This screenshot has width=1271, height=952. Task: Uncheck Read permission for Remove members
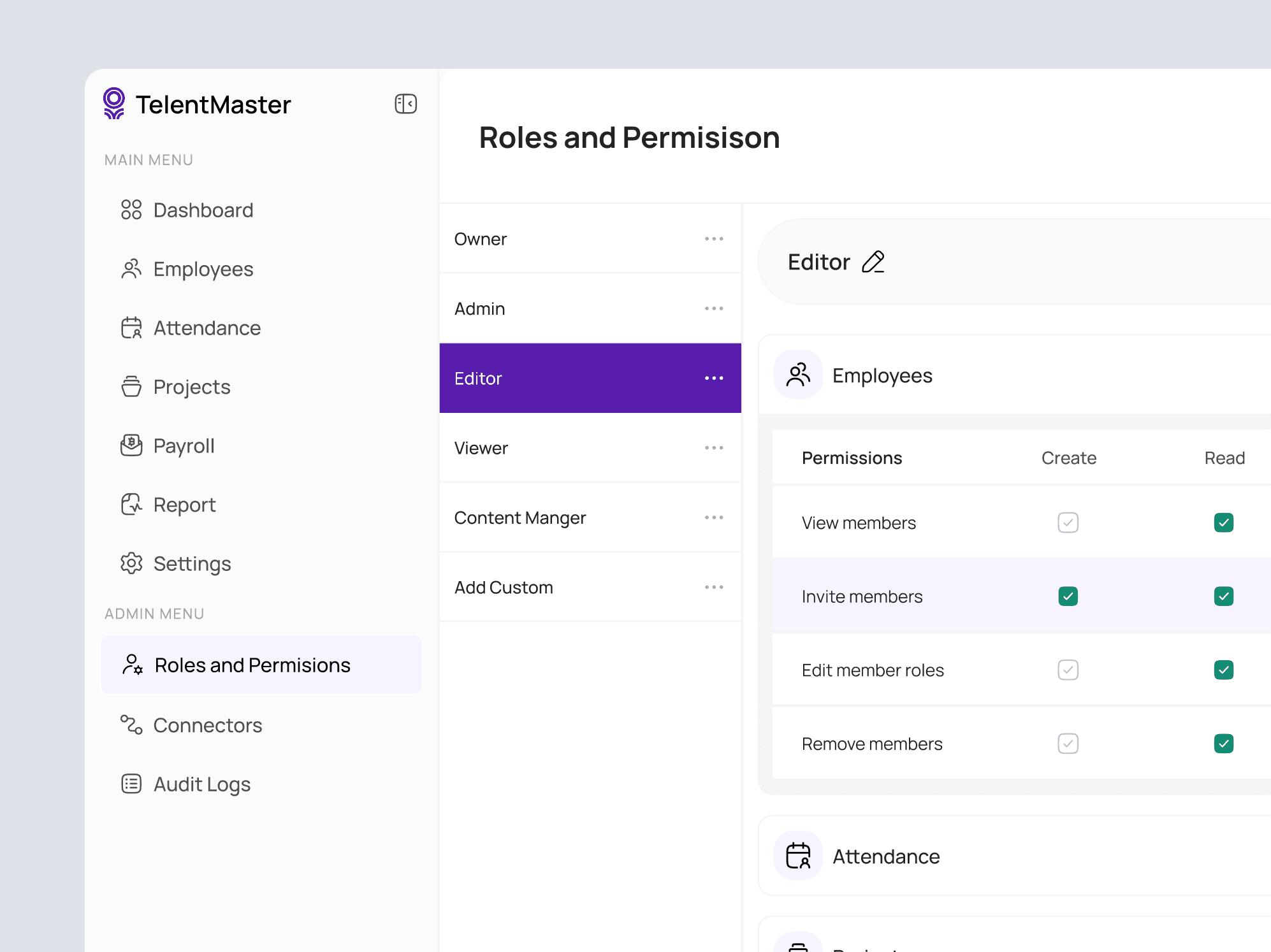[x=1224, y=744]
